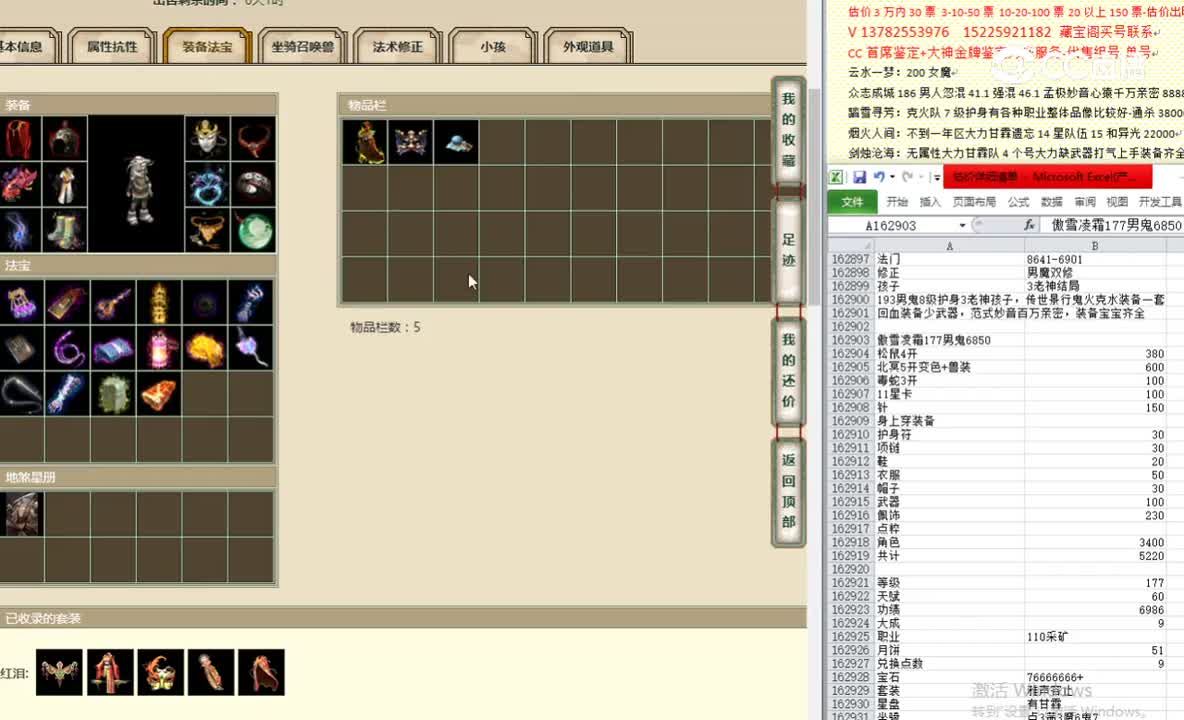Click the 足迹 side button
Viewport: 1184px width, 720px height.
[788, 250]
